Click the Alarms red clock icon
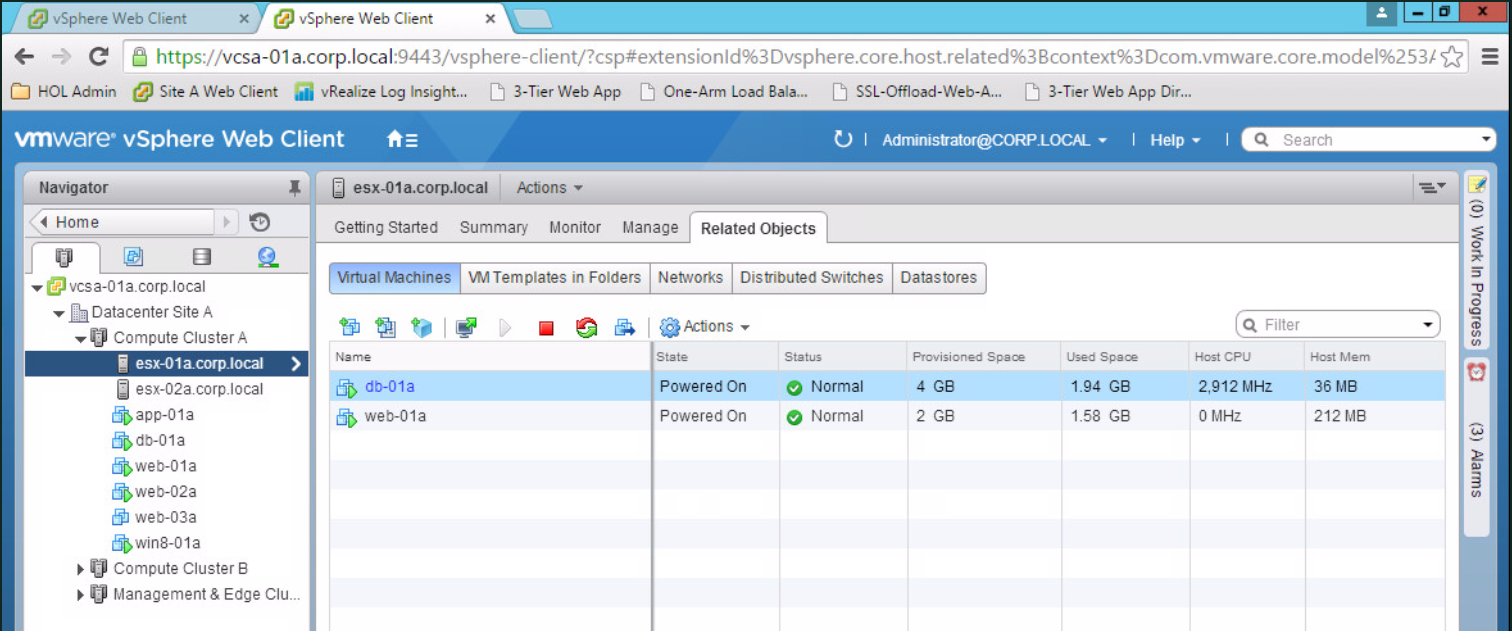 tap(1476, 371)
